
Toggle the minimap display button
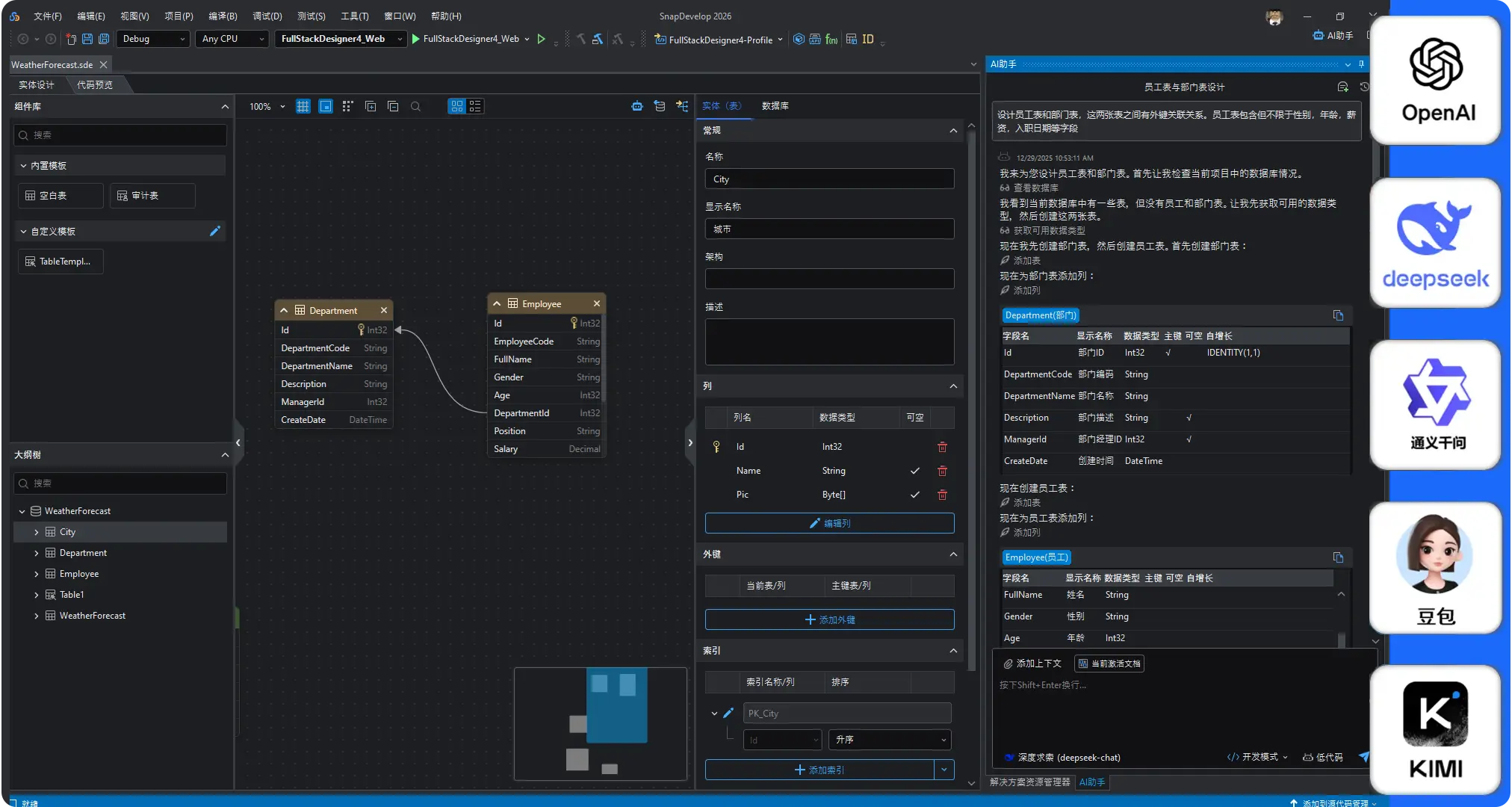(x=326, y=106)
